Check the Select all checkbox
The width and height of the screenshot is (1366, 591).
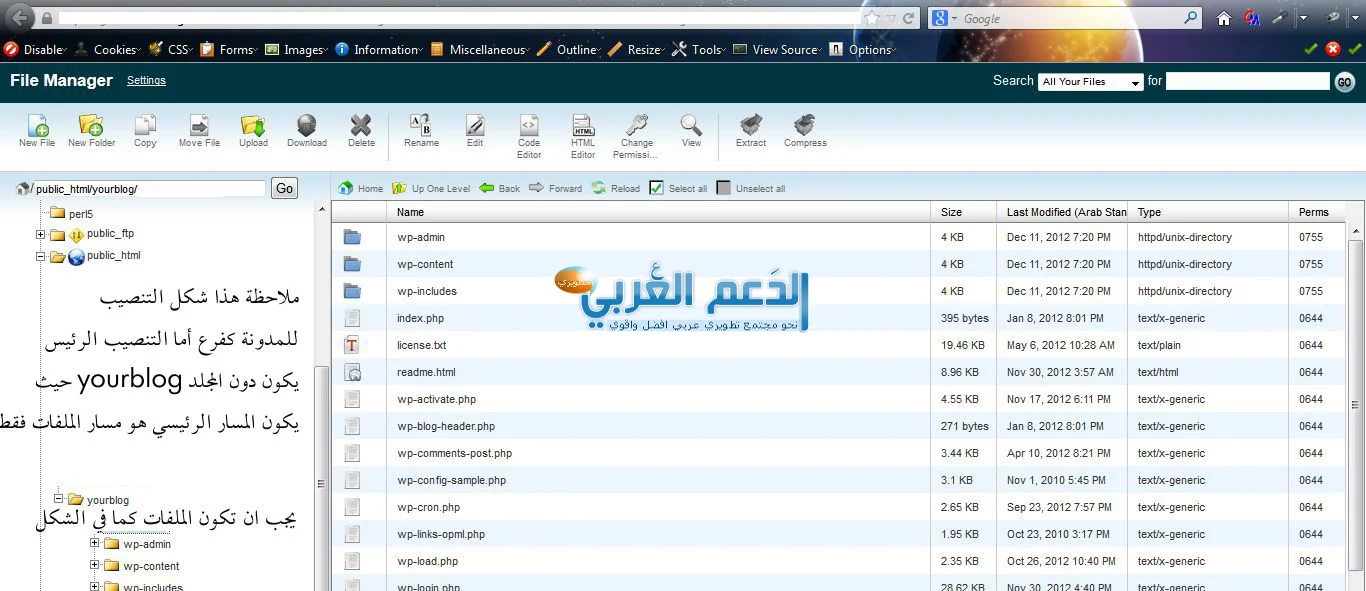(657, 188)
